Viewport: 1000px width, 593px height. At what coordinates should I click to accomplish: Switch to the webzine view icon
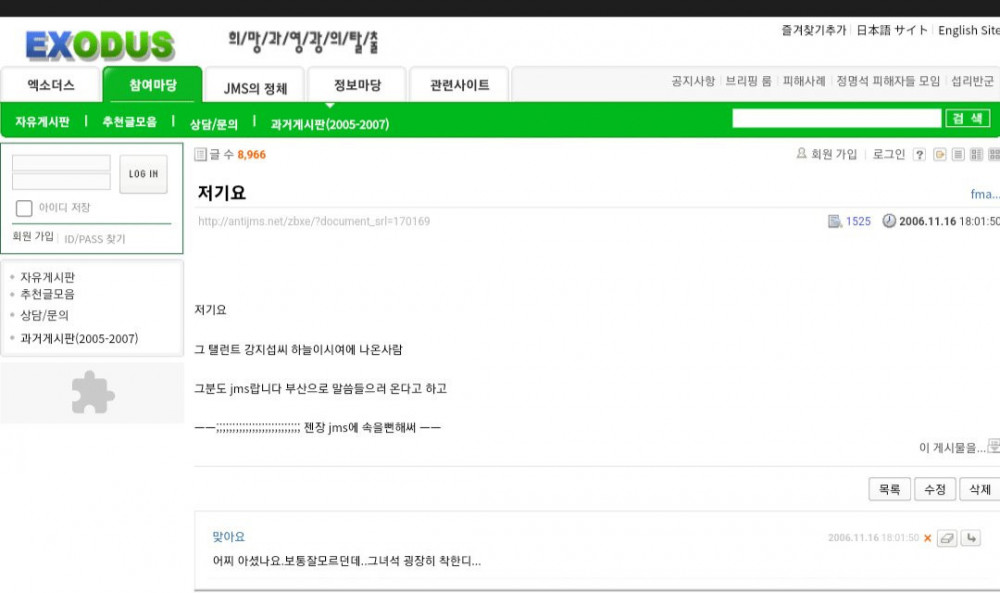(x=975, y=154)
